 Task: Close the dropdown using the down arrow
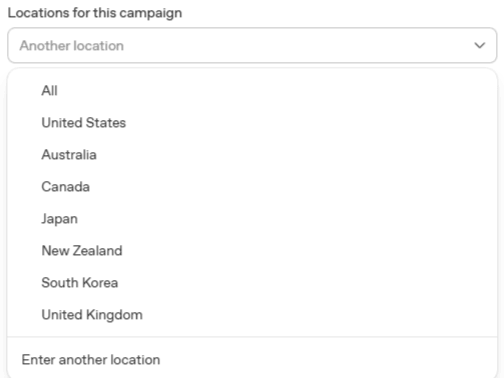click(479, 45)
